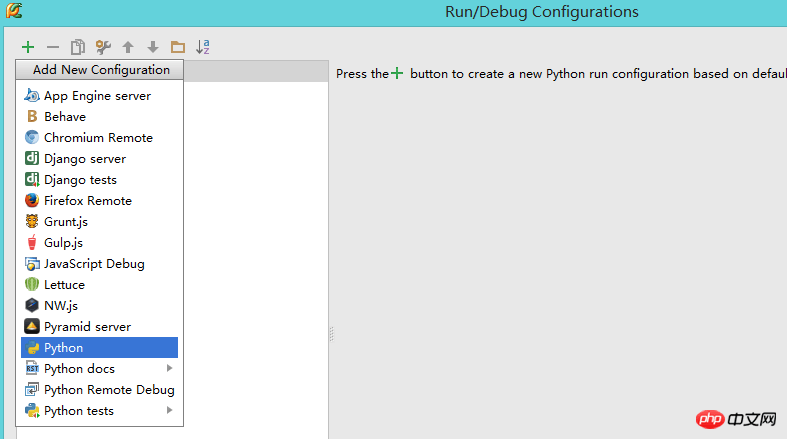Choose JavaScript Debug menu entry
Viewport: 787px width, 439px height.
click(x=99, y=263)
